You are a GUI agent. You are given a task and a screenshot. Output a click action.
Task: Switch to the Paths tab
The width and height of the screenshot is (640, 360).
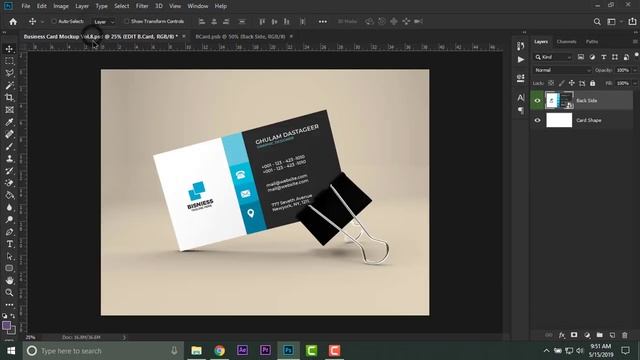click(592, 42)
